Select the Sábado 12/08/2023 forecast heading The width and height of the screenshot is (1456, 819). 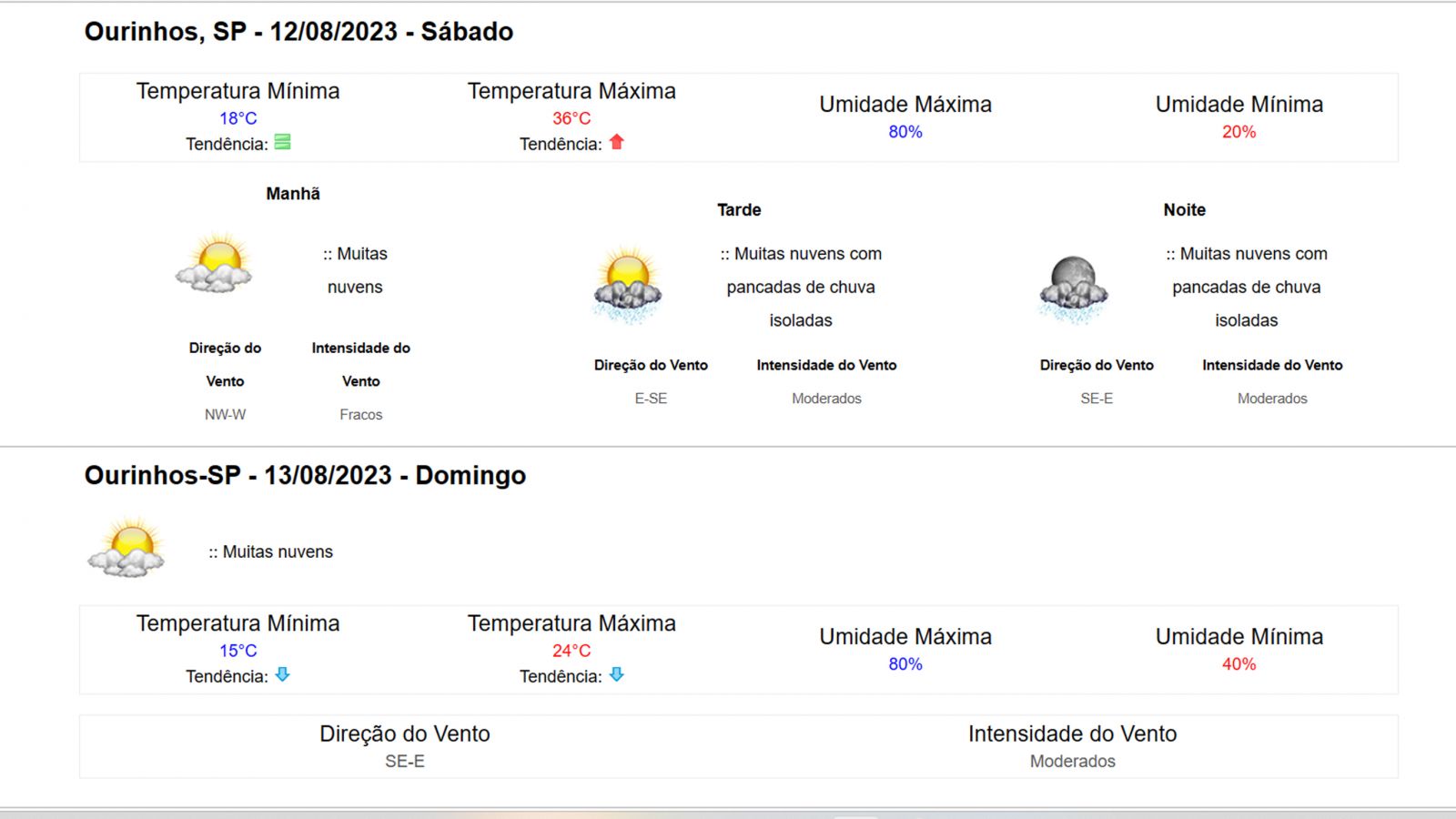tap(298, 32)
